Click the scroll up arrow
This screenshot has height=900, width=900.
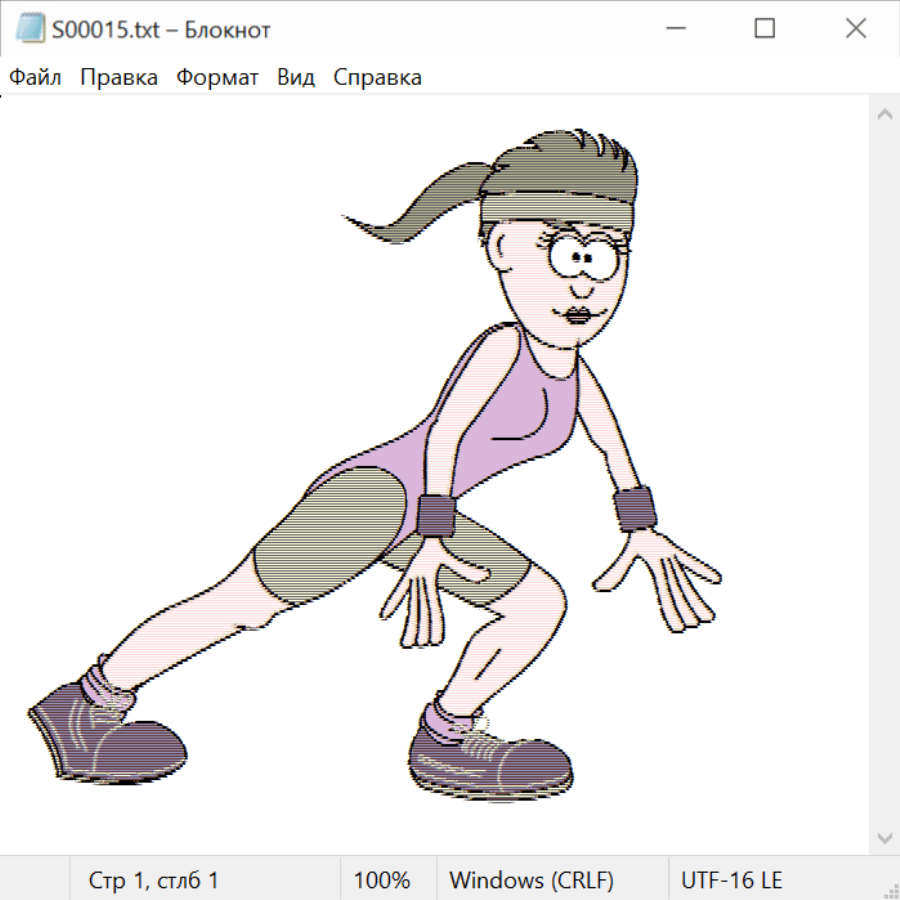tap(884, 115)
